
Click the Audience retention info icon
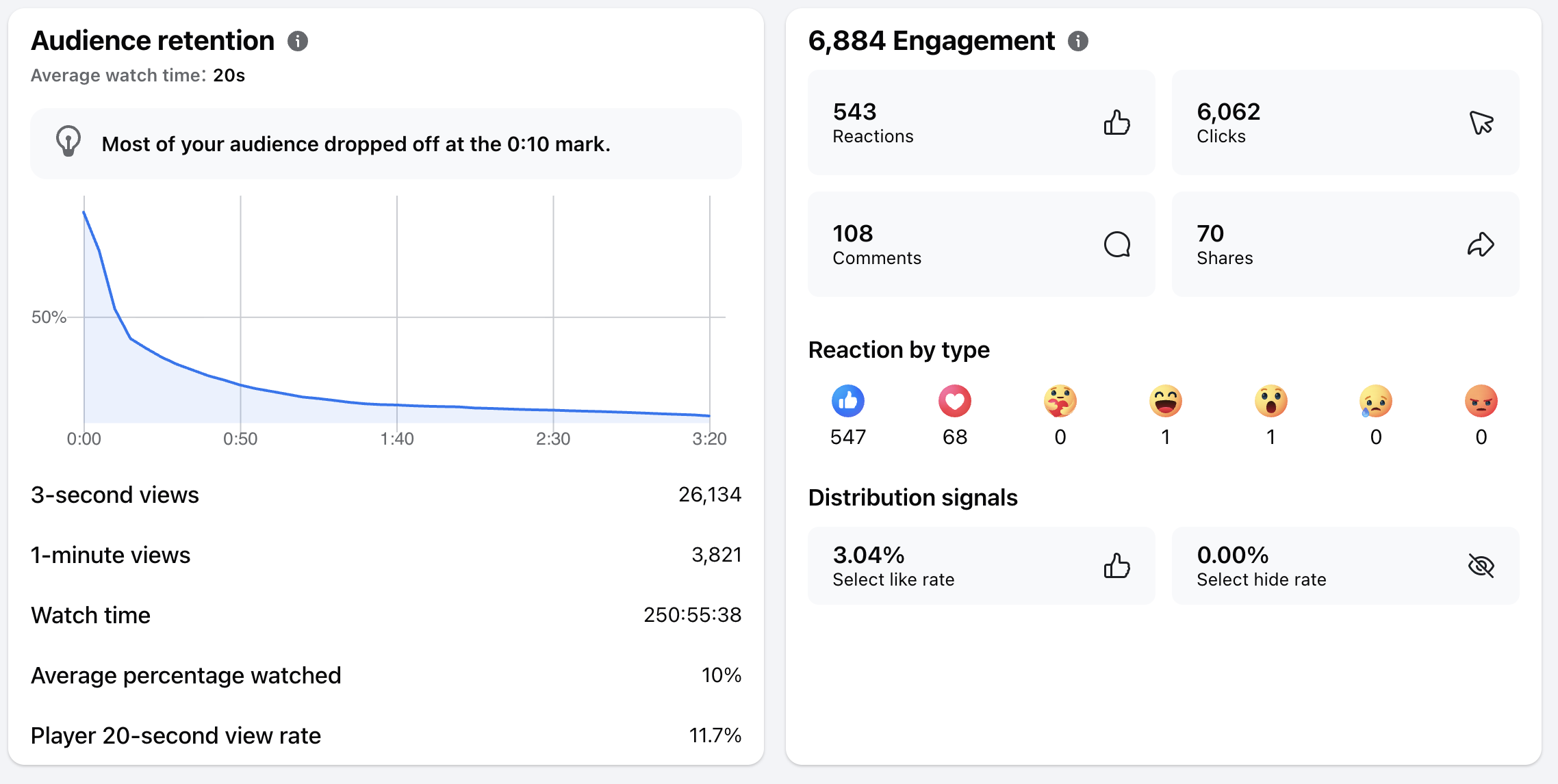click(x=297, y=41)
